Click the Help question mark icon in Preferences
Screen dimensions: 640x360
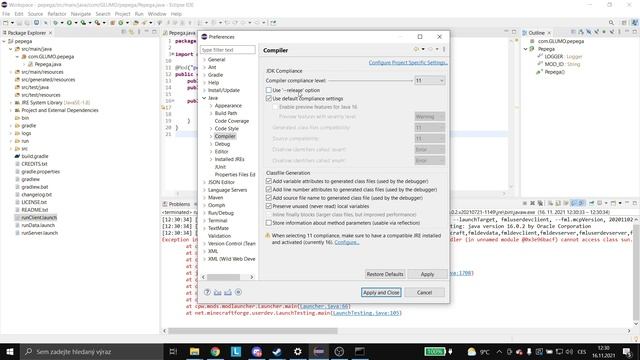coord(207,292)
